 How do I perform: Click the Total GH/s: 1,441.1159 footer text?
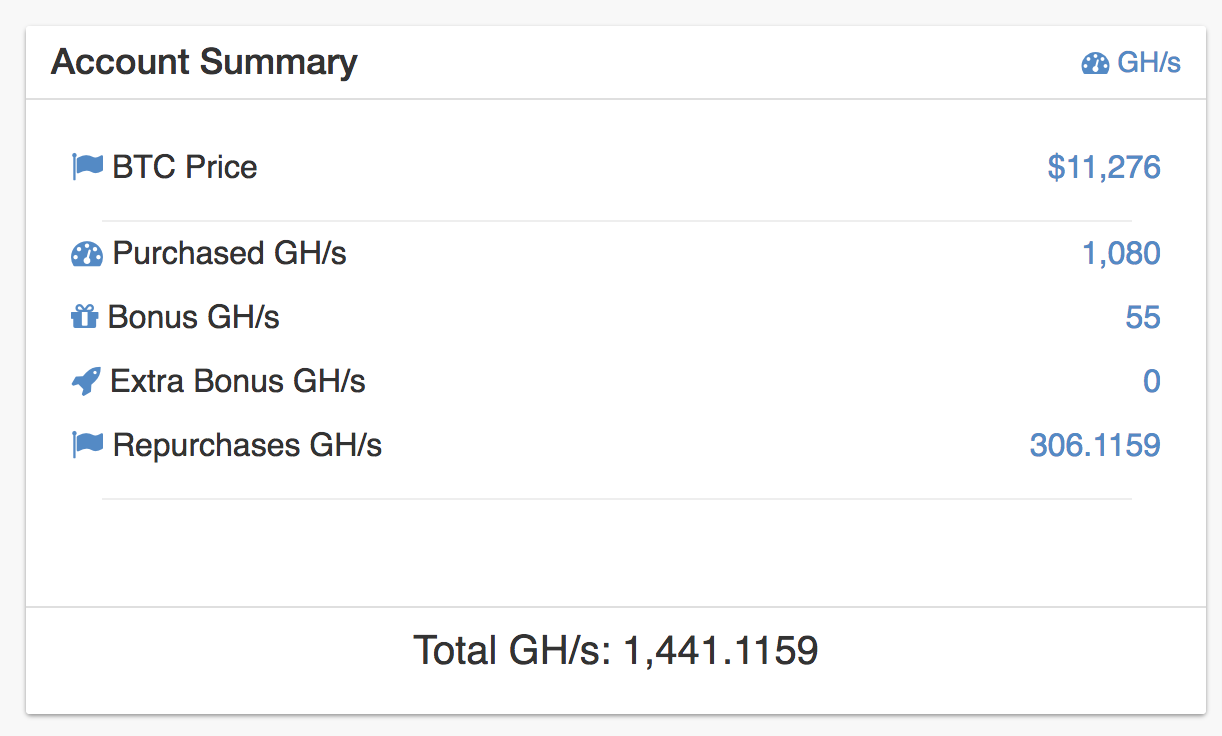pos(615,651)
